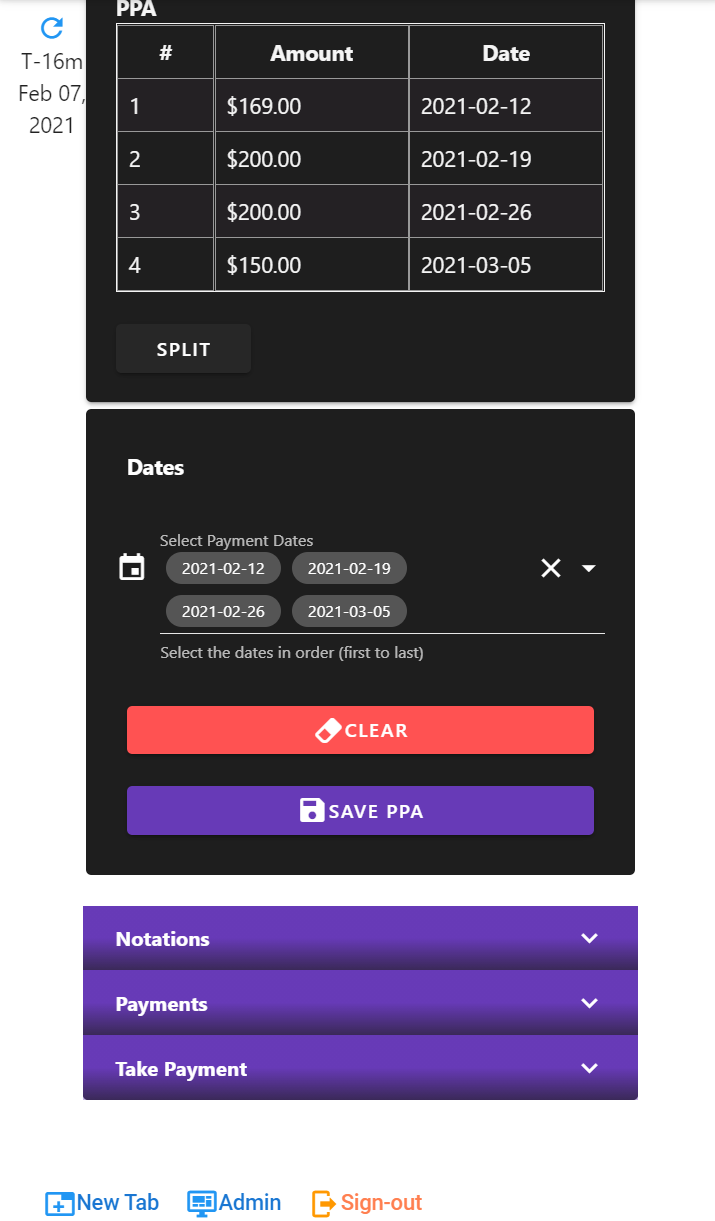Clear all selected payment dates with X
This screenshot has width=715, height=1221.
pyautogui.click(x=551, y=568)
